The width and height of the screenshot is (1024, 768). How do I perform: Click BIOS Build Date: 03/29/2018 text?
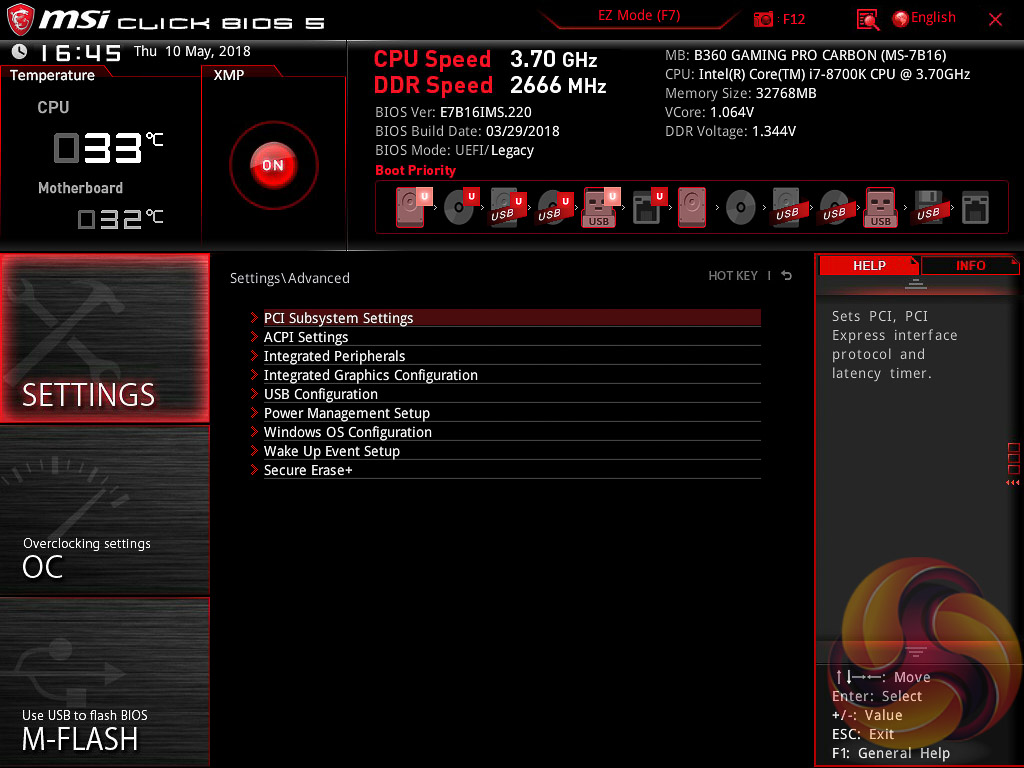click(x=467, y=131)
